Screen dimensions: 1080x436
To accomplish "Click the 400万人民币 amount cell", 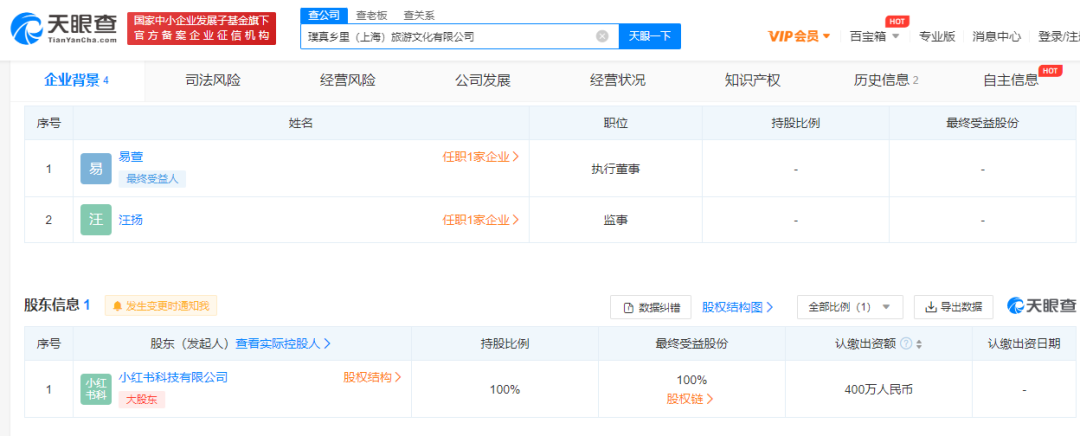I will 878,389.
